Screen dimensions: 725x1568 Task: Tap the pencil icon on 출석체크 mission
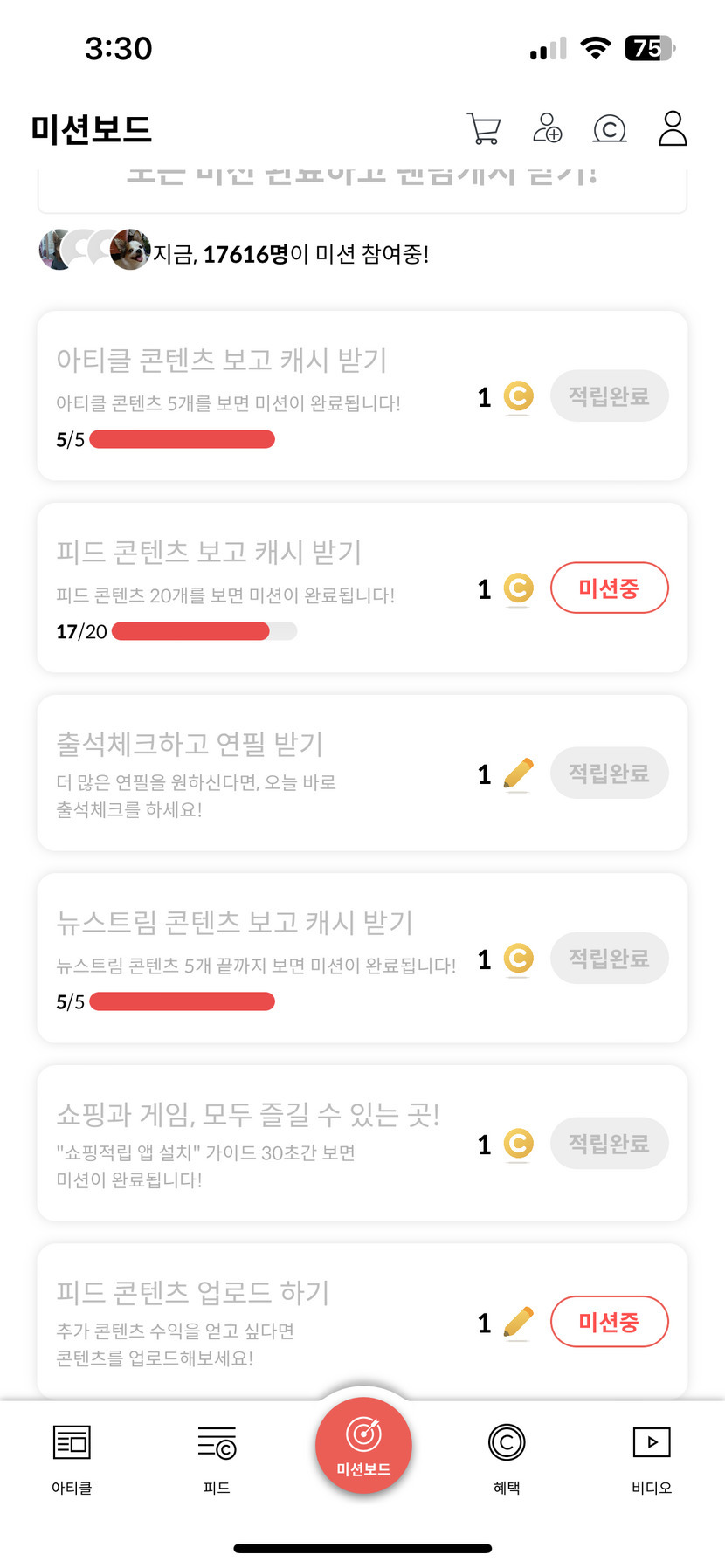519,774
